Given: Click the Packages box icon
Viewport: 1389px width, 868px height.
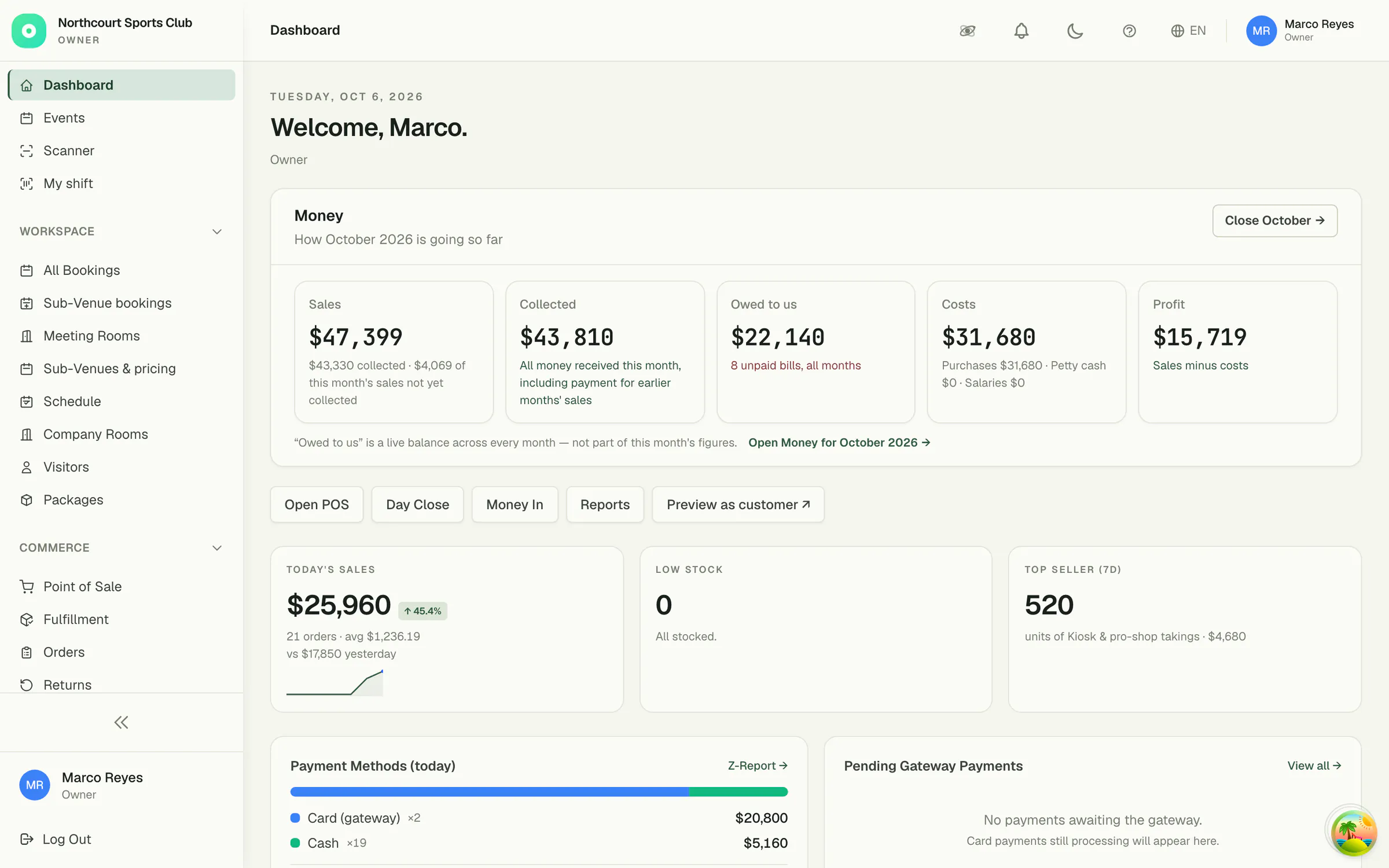Looking at the screenshot, I should click(27, 500).
